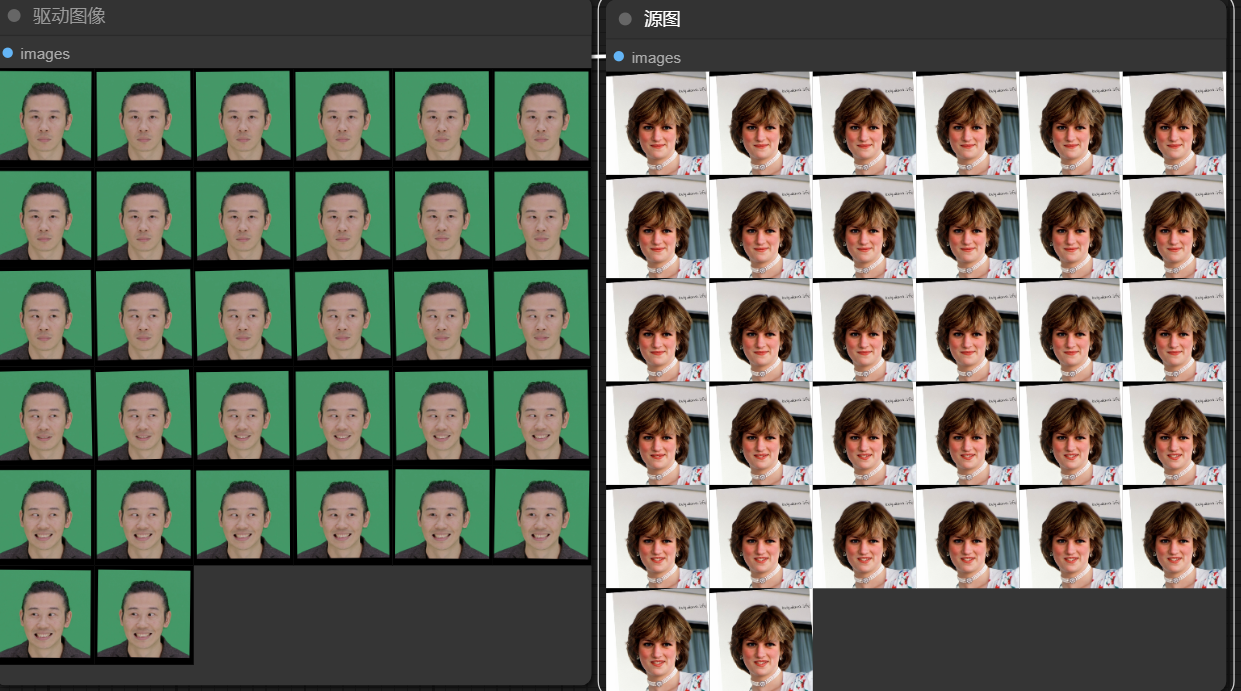Viewport: 1241px width, 691px height.
Task: Select the 驱动图像 node title
Action: 69,16
